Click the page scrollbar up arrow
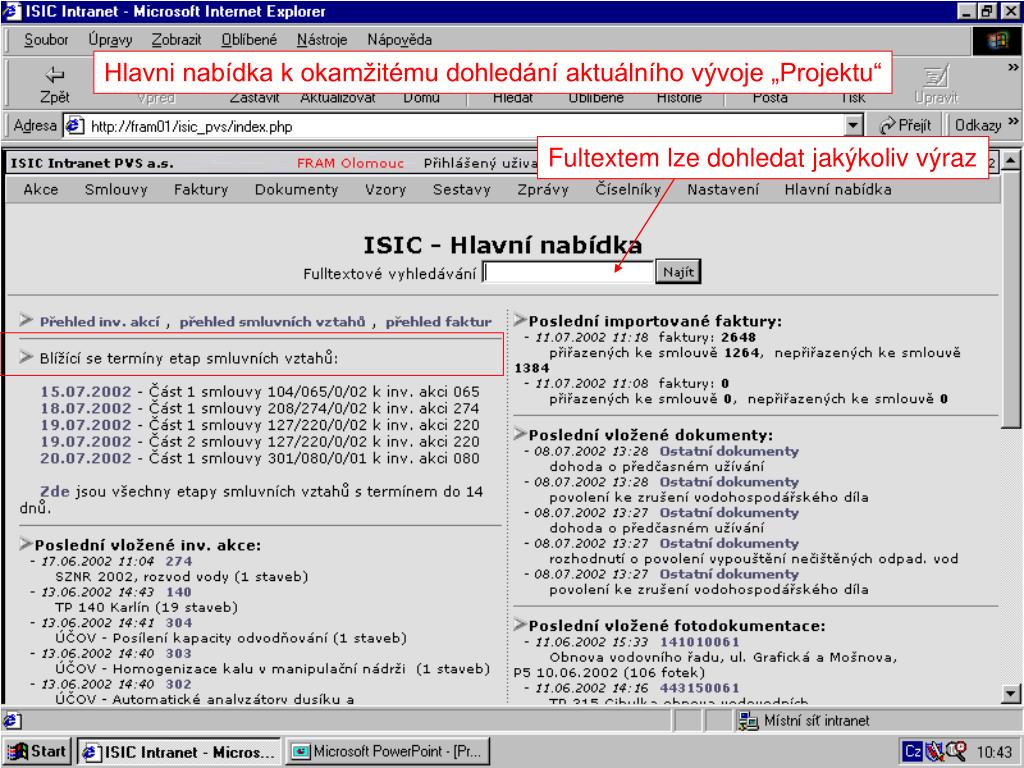Viewport: 1024px width, 768px height. [x=1010, y=160]
